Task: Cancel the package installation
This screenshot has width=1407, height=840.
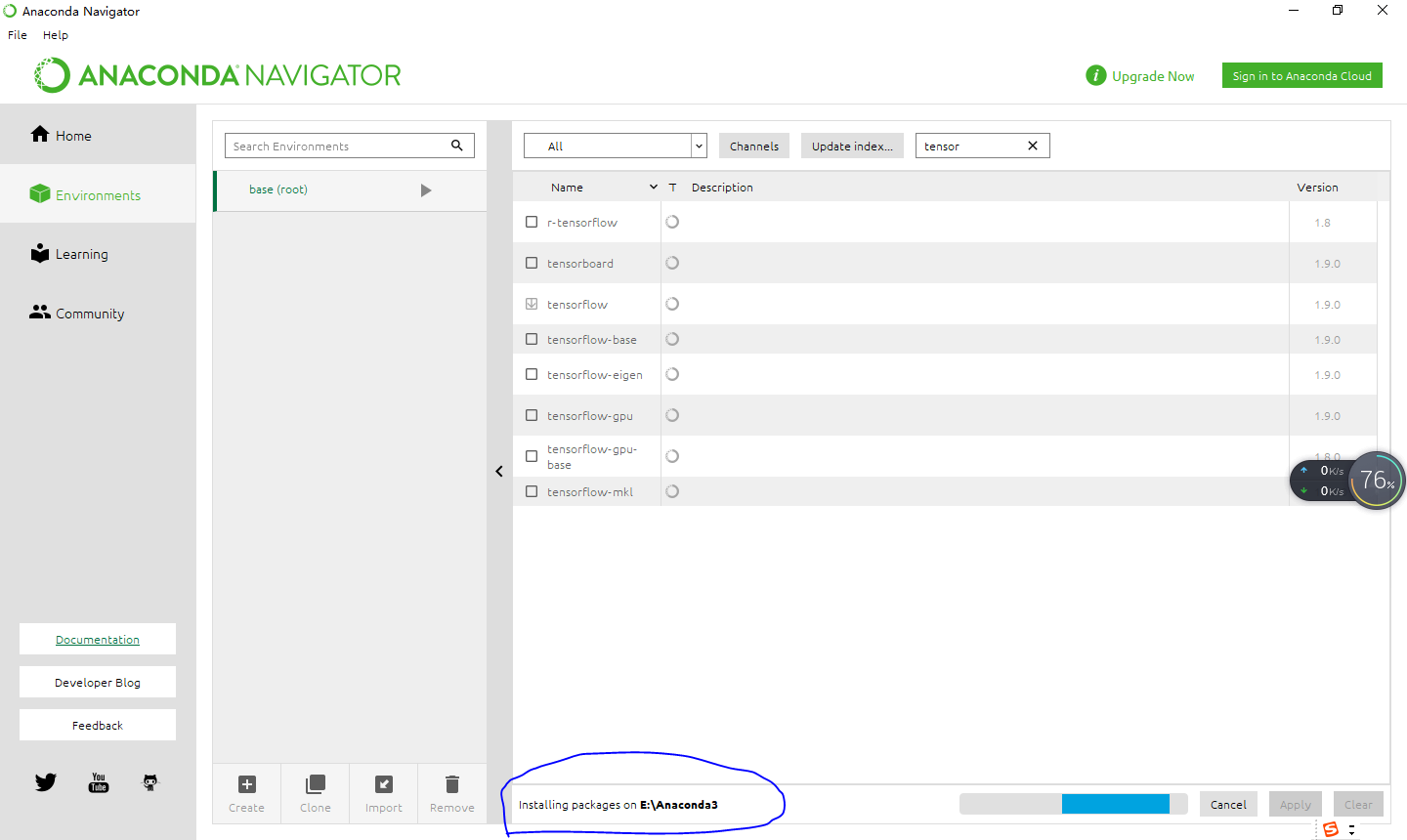Action: [x=1228, y=804]
